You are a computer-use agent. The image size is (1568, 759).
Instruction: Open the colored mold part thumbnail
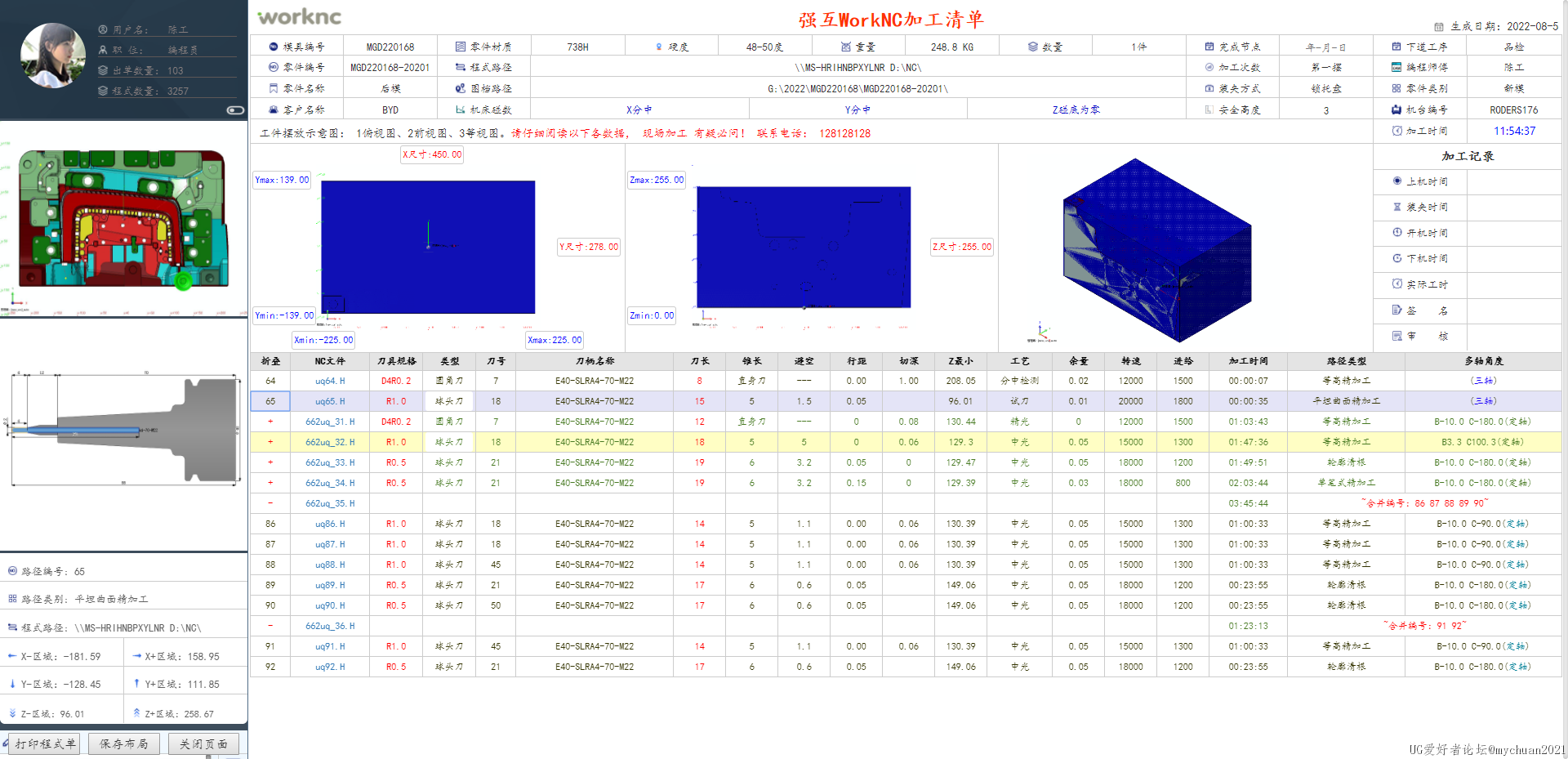122,219
